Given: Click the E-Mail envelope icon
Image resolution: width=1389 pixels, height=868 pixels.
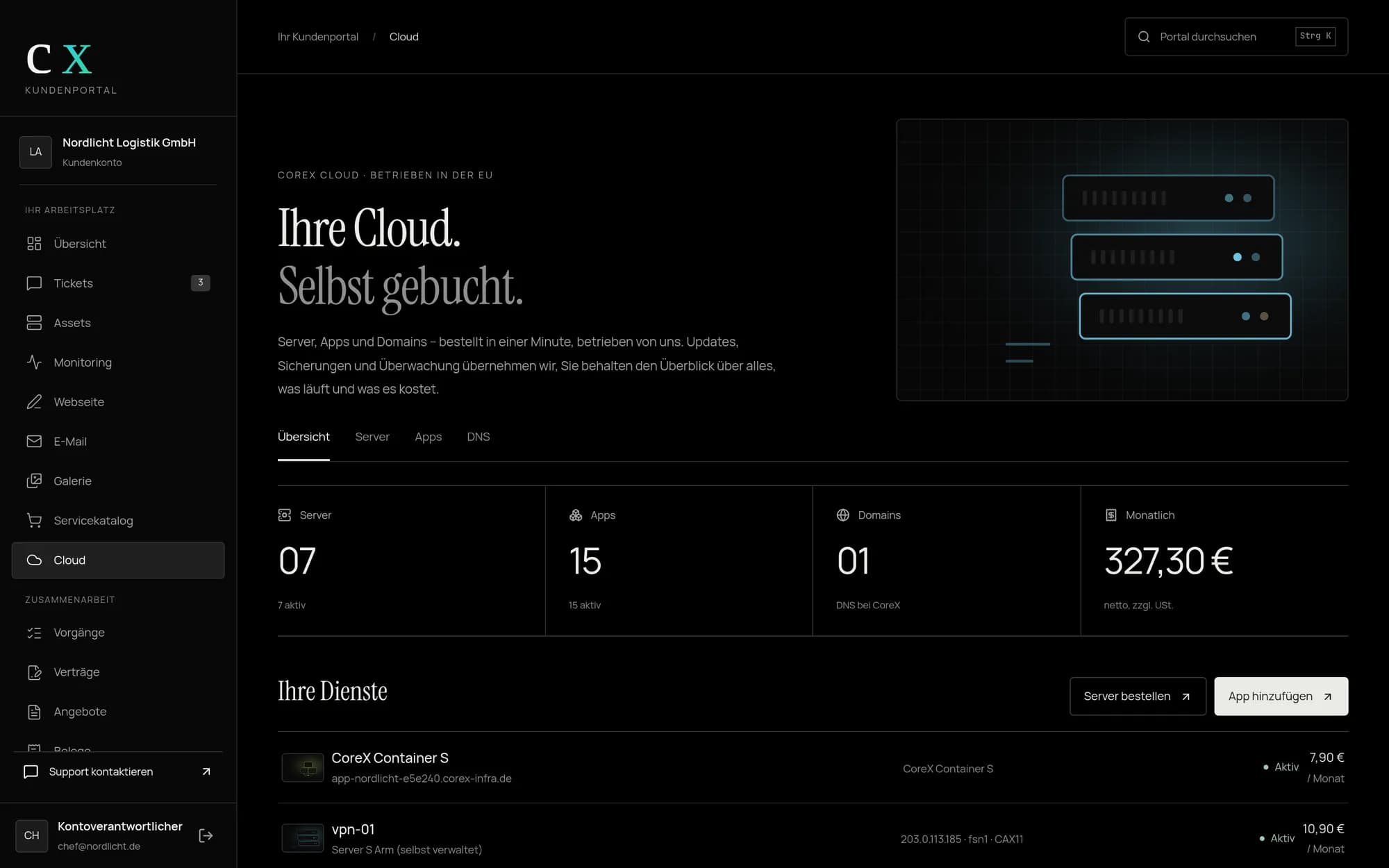Looking at the screenshot, I should point(34,442).
